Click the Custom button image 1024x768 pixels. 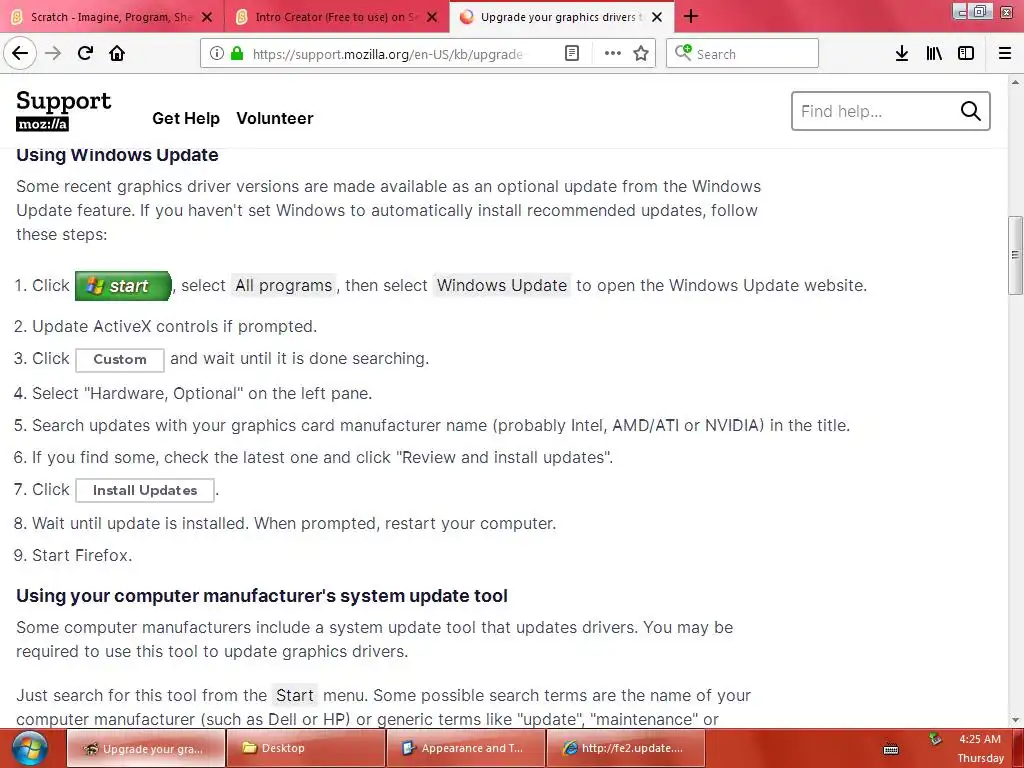tap(120, 360)
